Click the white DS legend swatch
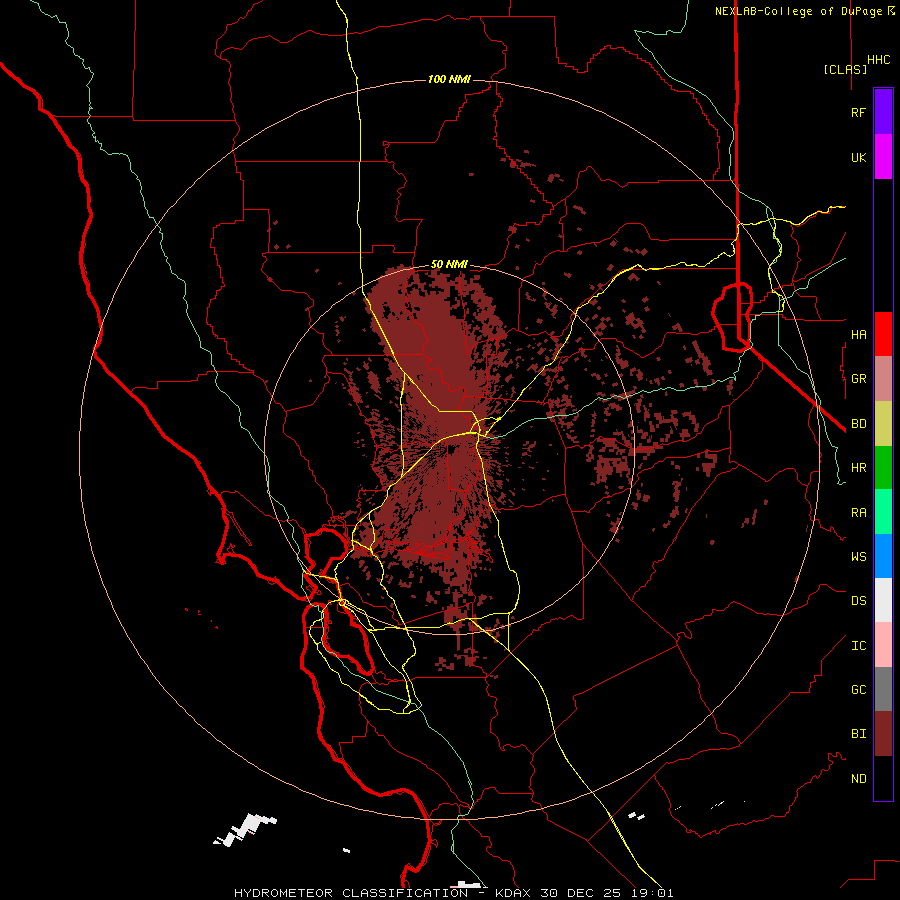 point(883,600)
